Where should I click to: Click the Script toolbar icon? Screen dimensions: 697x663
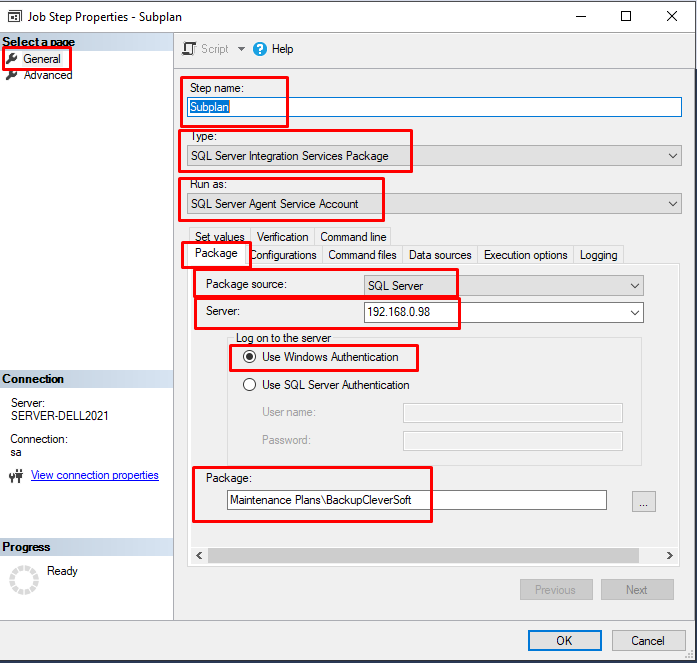[x=189, y=49]
